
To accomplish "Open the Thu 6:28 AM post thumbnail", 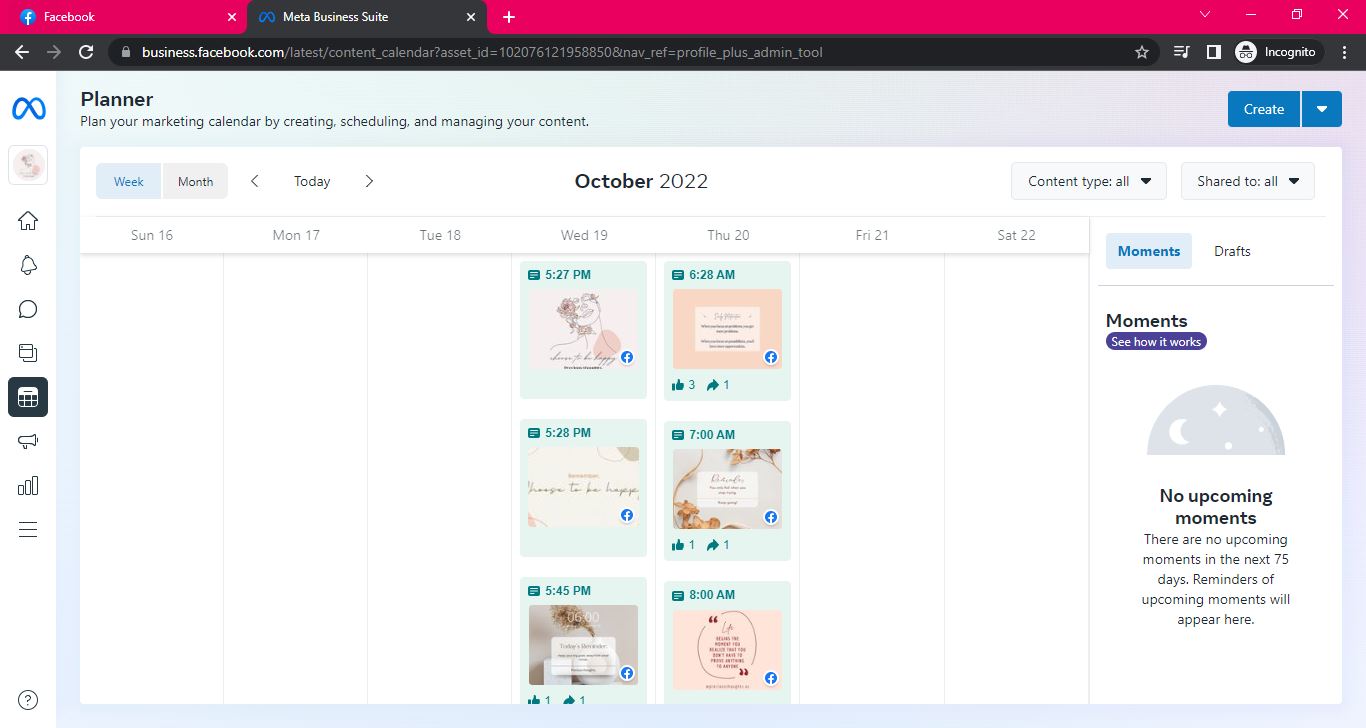I will pyautogui.click(x=727, y=330).
